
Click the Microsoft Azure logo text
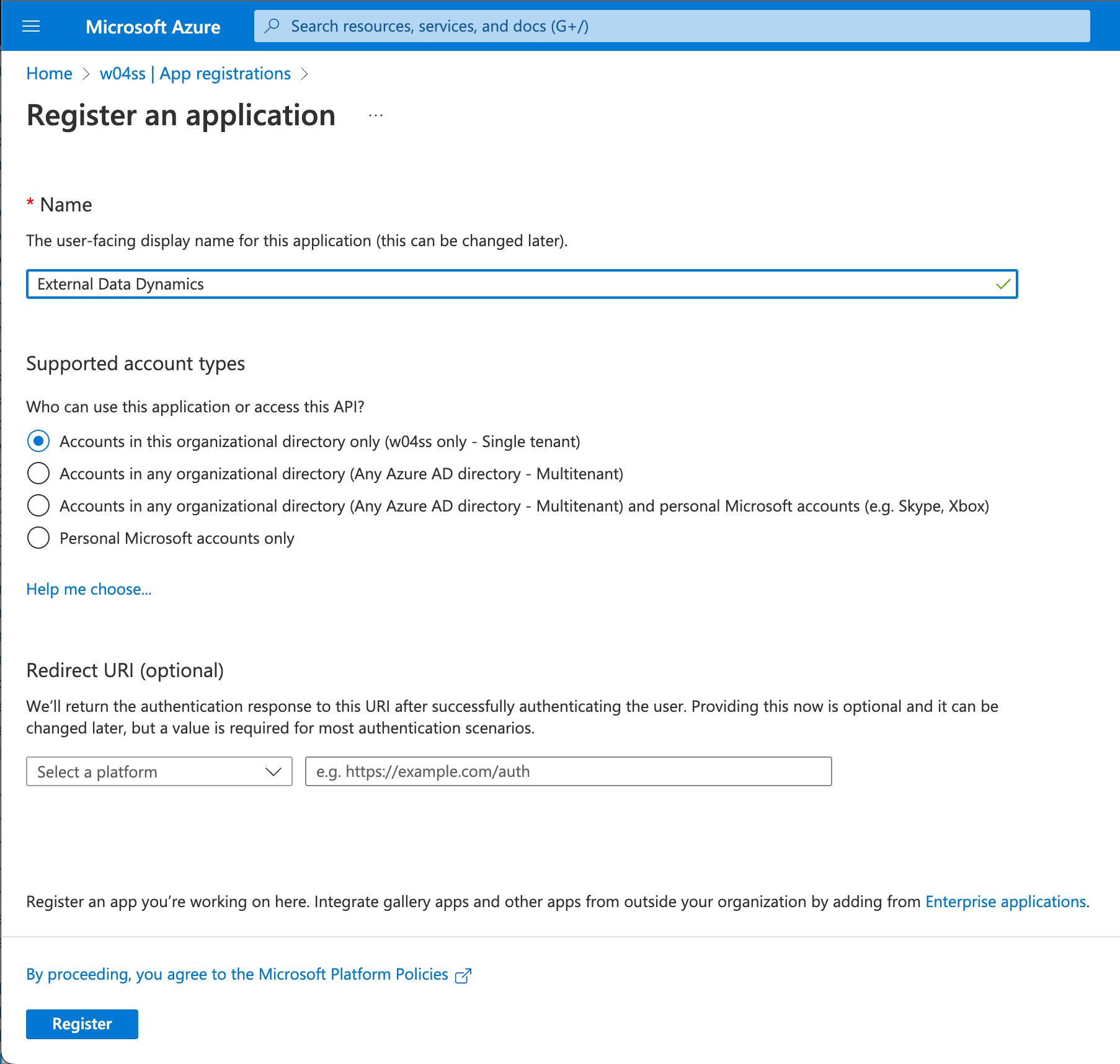click(153, 27)
